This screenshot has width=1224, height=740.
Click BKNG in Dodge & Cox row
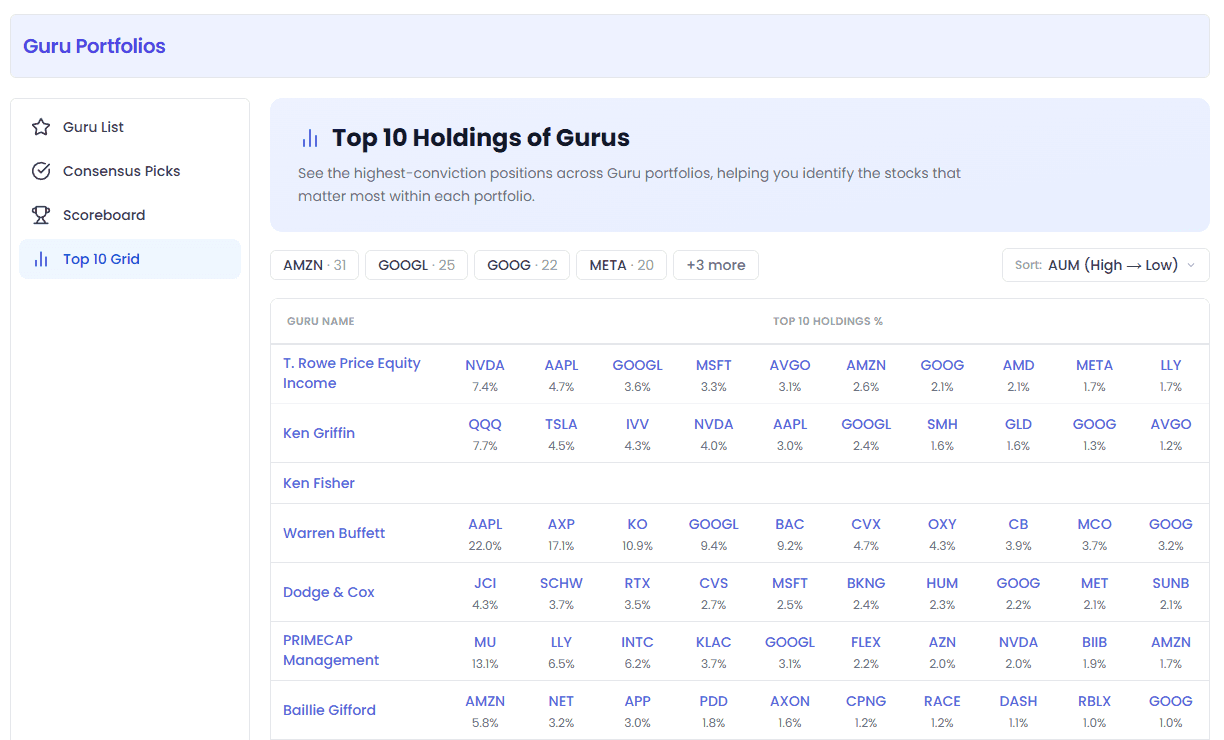(x=866, y=583)
